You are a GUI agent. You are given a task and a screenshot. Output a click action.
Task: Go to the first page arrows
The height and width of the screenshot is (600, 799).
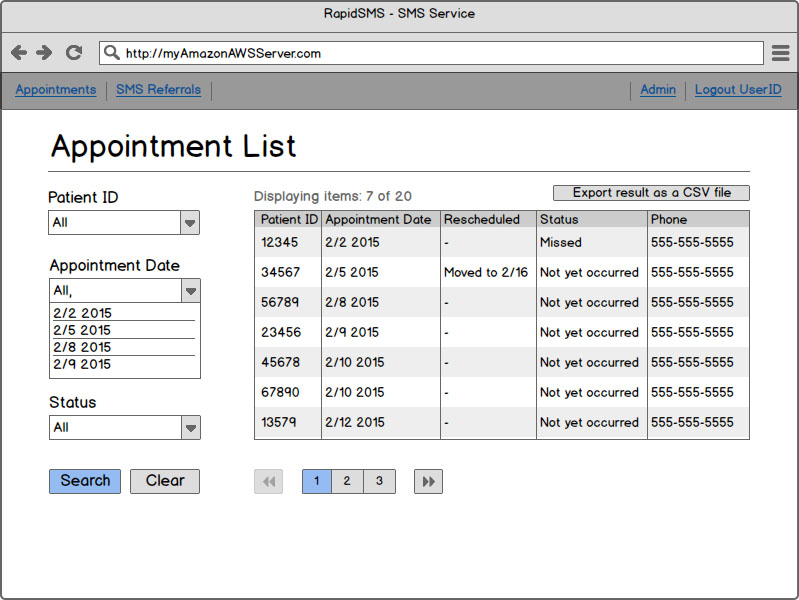click(x=269, y=482)
